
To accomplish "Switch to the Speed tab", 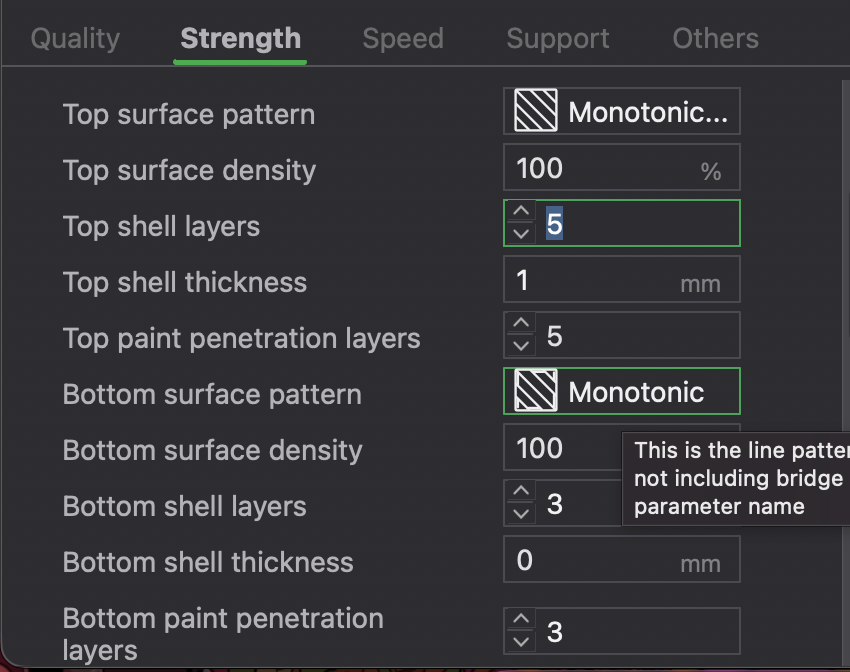I will point(403,39).
